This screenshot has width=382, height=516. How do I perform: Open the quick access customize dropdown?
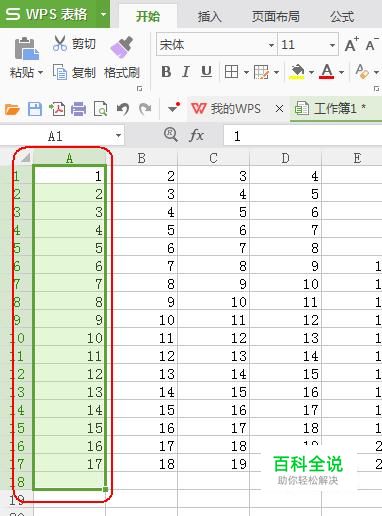point(174,108)
